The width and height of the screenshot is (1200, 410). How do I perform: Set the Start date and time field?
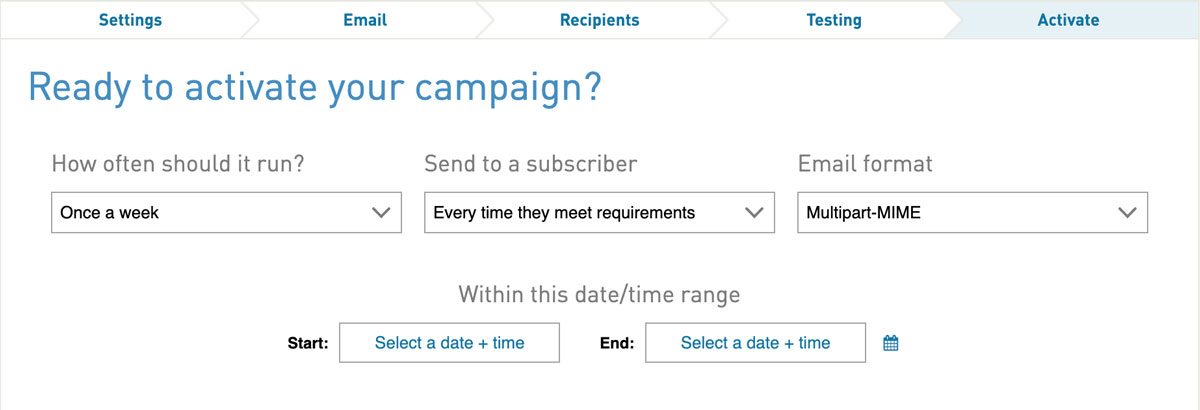(449, 343)
